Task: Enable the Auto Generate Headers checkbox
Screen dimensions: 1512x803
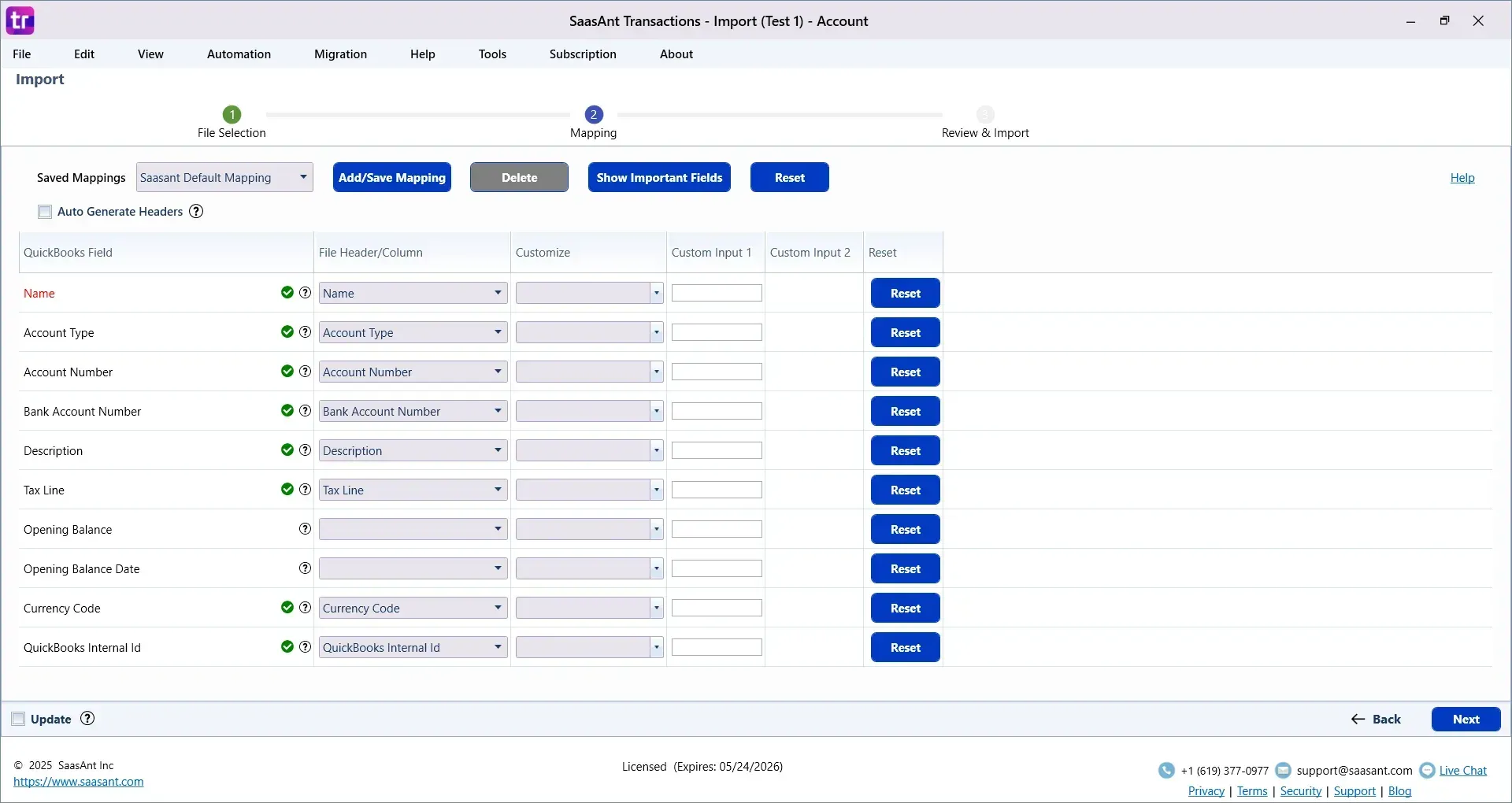Action: pyautogui.click(x=45, y=212)
